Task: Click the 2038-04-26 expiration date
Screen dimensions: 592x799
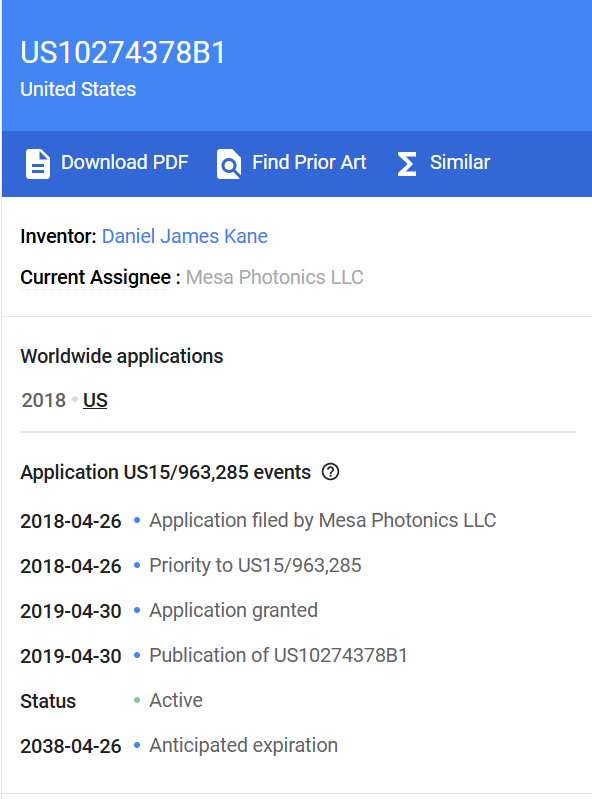Action: (71, 747)
